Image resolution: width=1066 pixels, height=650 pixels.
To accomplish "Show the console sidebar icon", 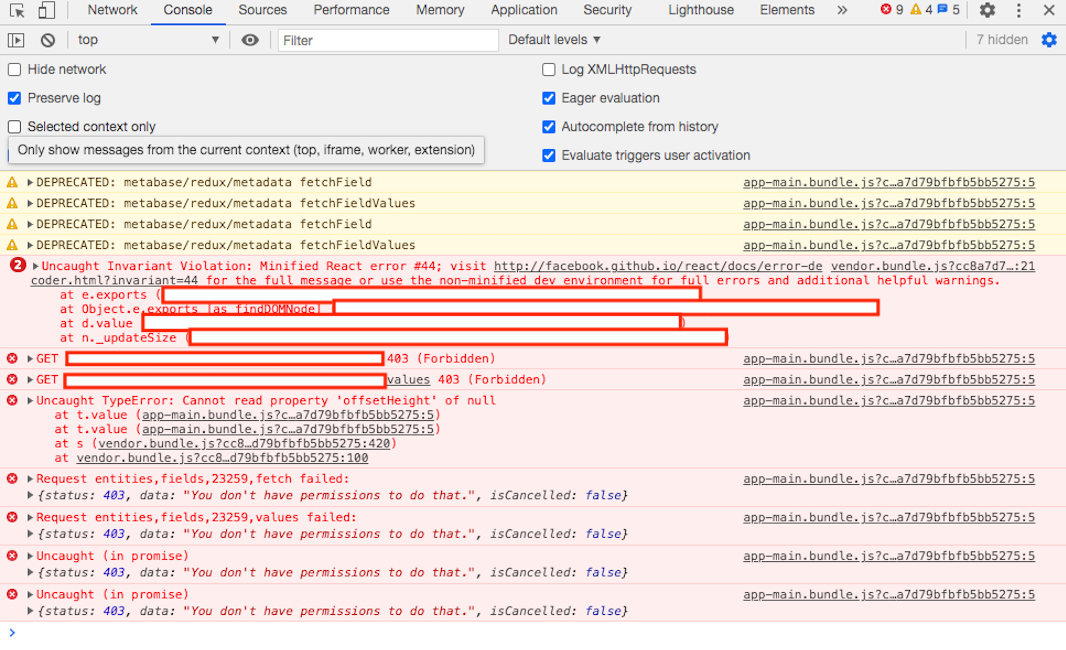I will point(16,40).
